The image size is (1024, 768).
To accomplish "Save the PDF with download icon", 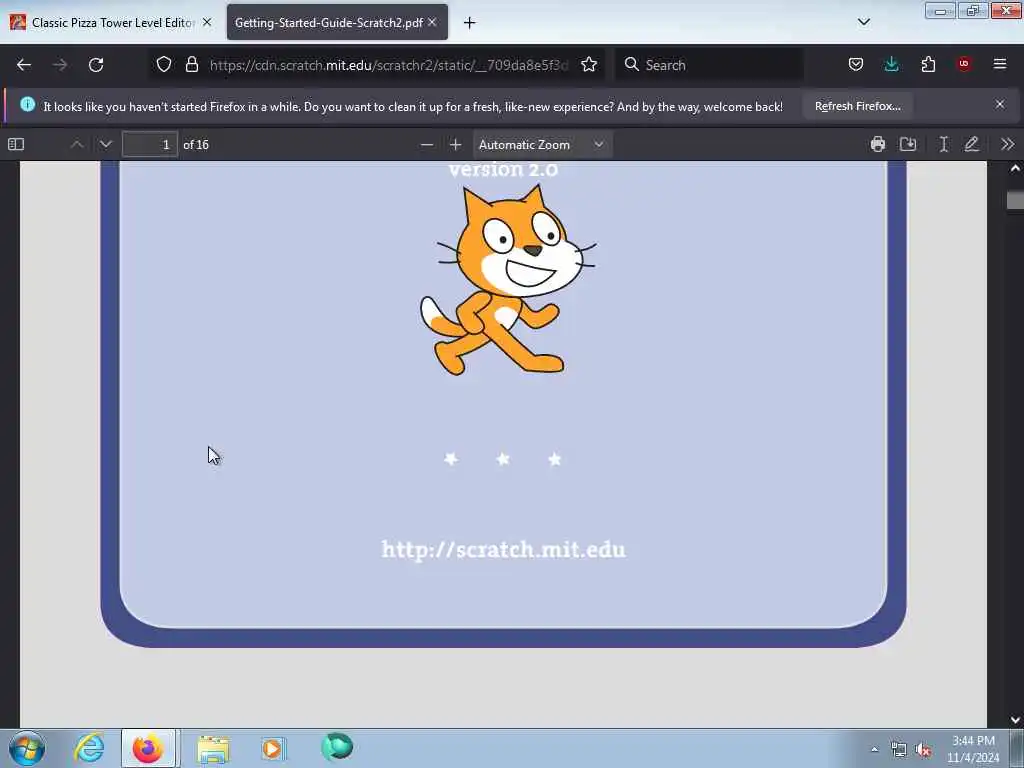I will point(908,144).
